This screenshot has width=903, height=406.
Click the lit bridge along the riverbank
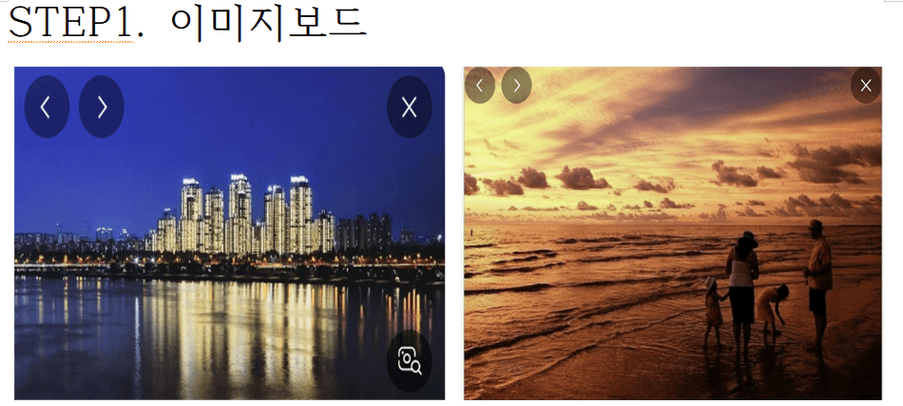[x=229, y=267]
